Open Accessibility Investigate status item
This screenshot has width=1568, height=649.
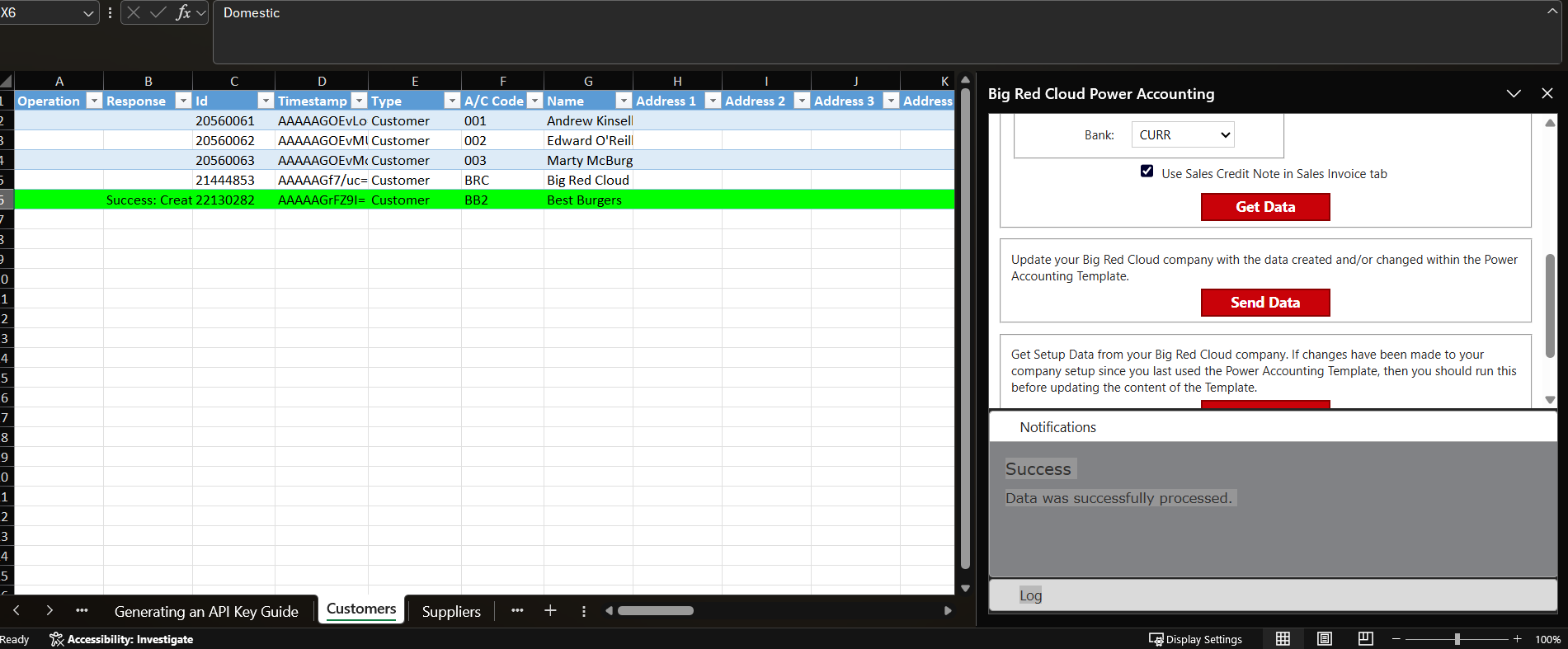point(121,639)
